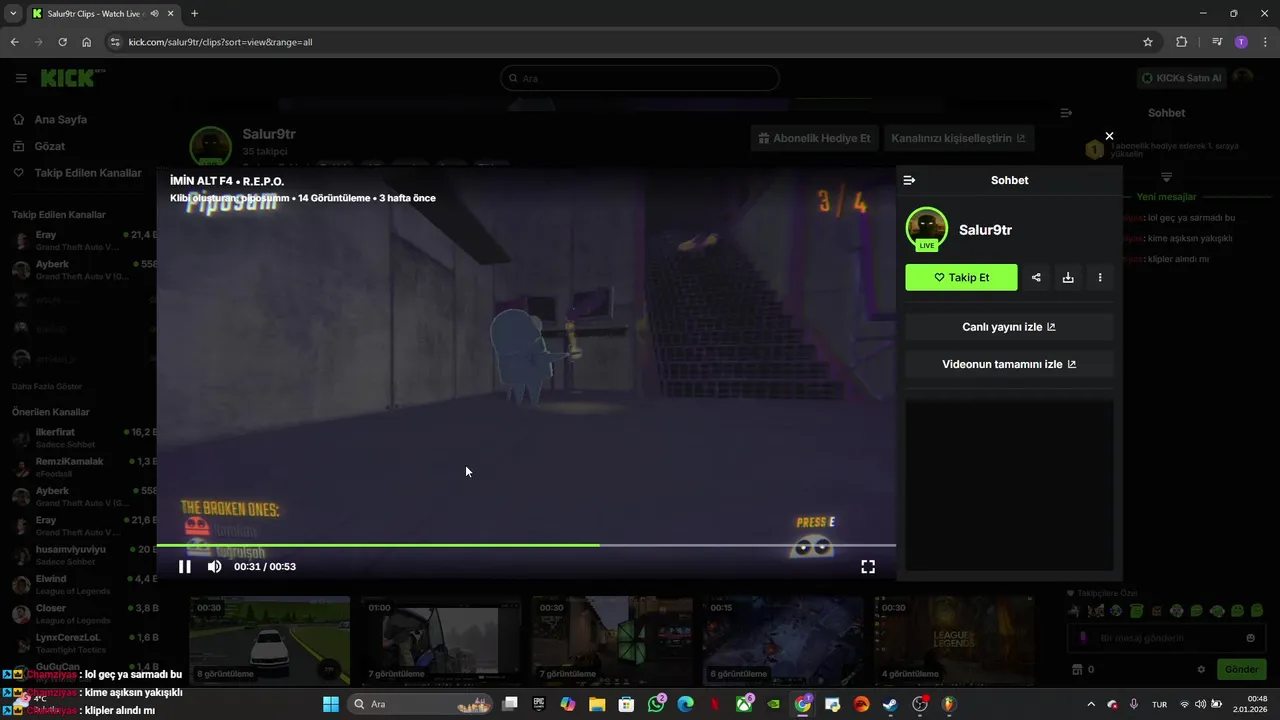The width and height of the screenshot is (1280, 720).
Task: Open League of Legends clip thumbnail
Action: tap(954, 640)
